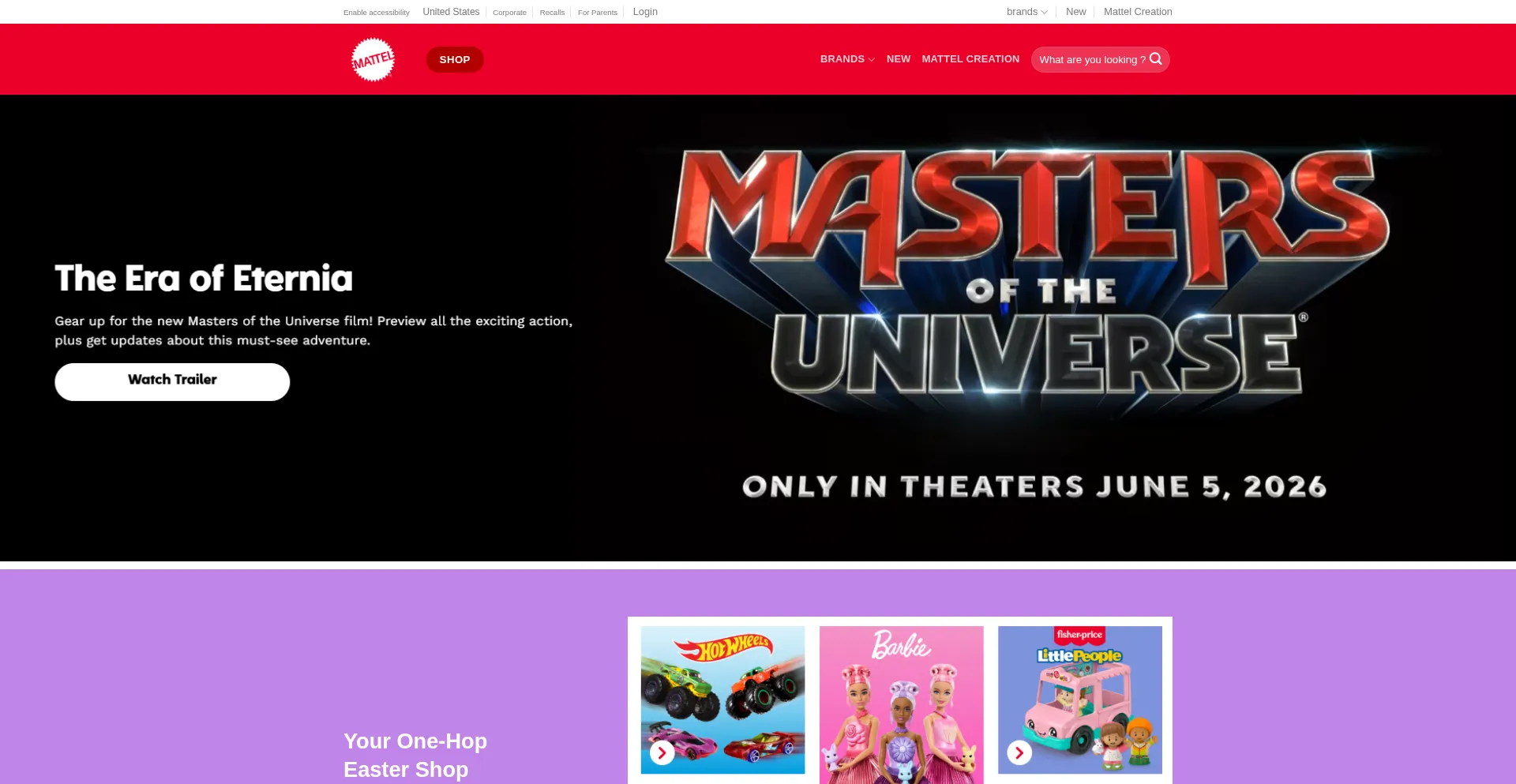Click the arrow on Little People card
Screen dimensions: 1516x784
coord(1019,752)
